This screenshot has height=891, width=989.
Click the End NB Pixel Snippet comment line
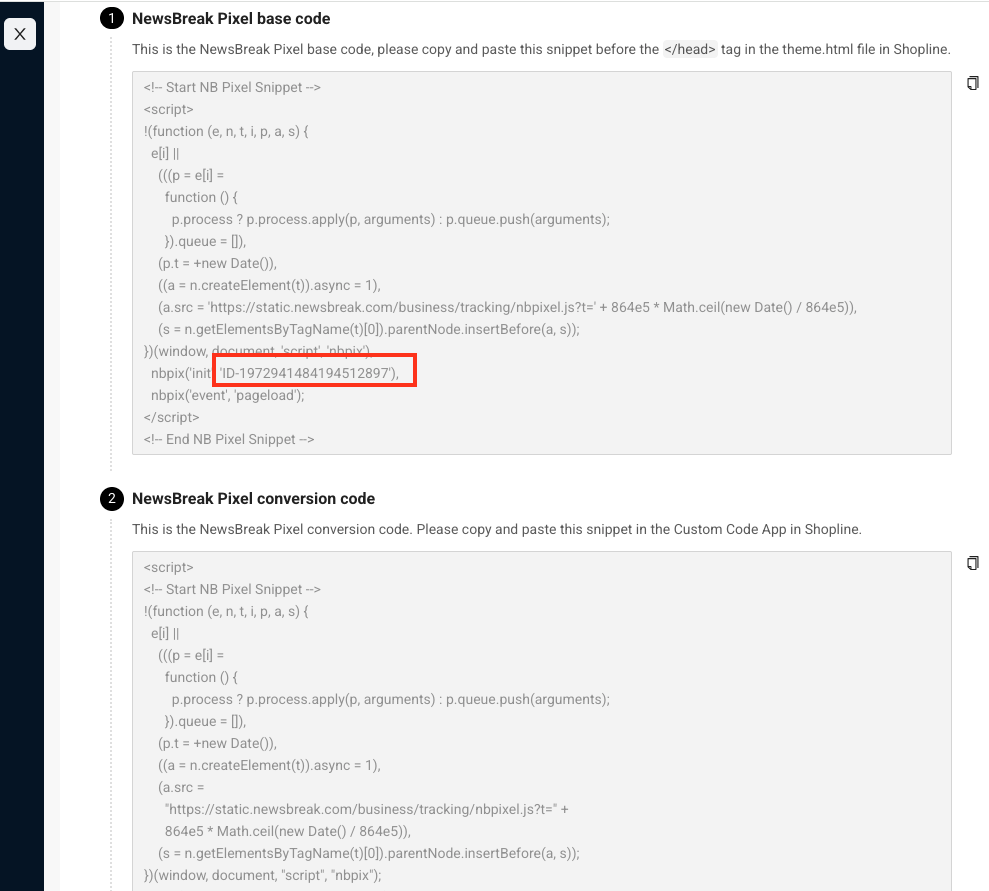(x=229, y=439)
